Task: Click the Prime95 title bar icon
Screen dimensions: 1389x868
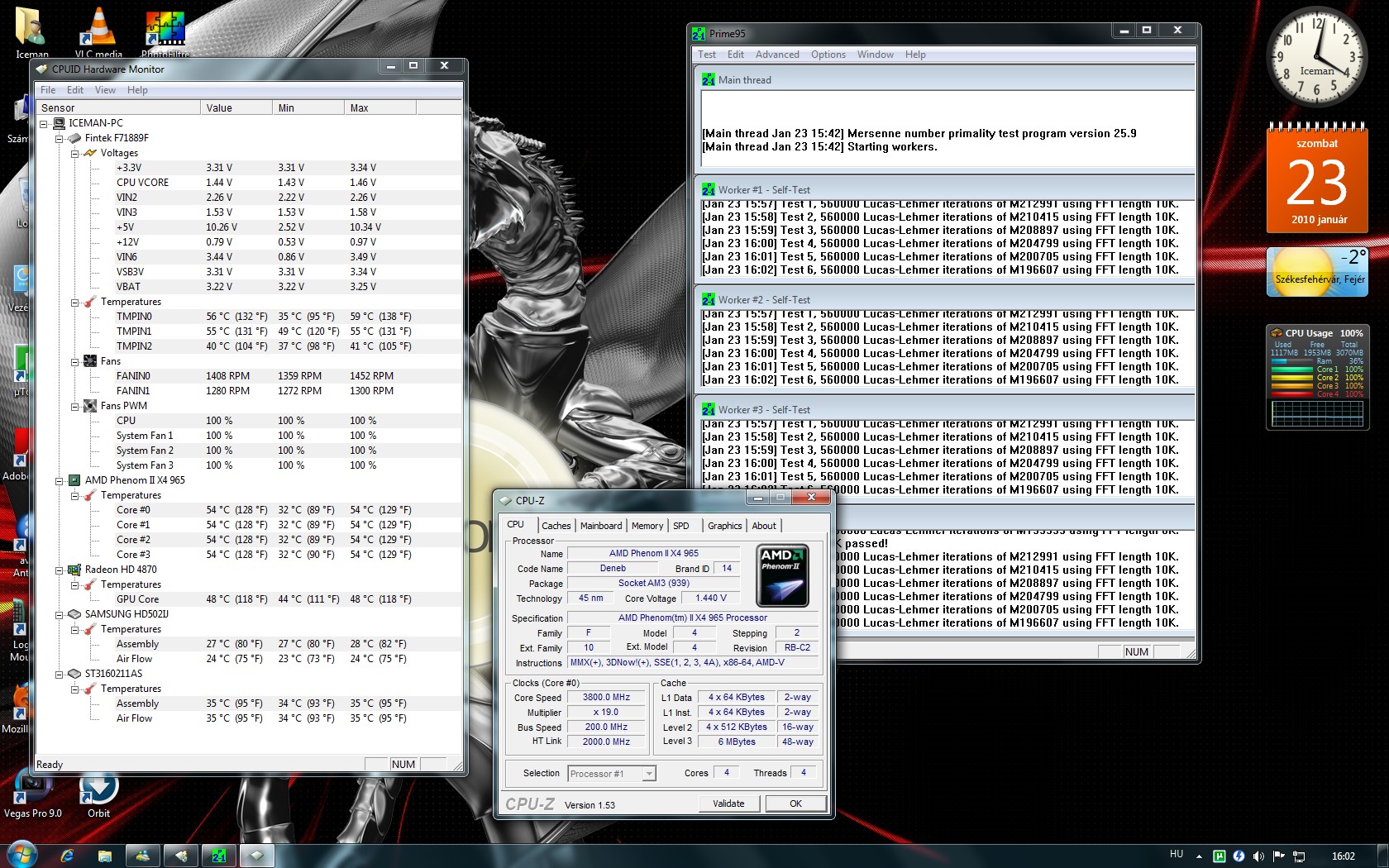Action: point(699,33)
